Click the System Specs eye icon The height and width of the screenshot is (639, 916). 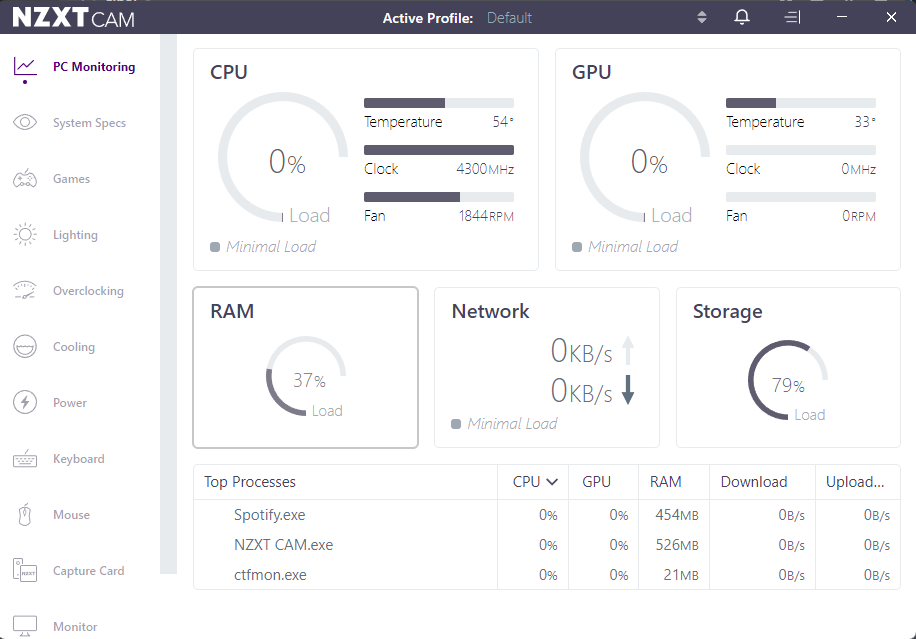point(25,123)
